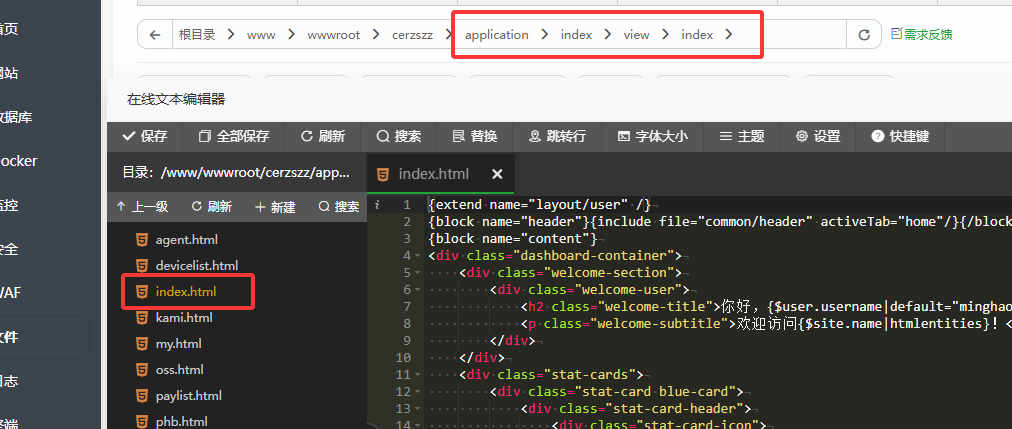Screen dimensions: 1012x429
Task: Open 替换 replace tool in editor toolbar
Action: (x=474, y=136)
